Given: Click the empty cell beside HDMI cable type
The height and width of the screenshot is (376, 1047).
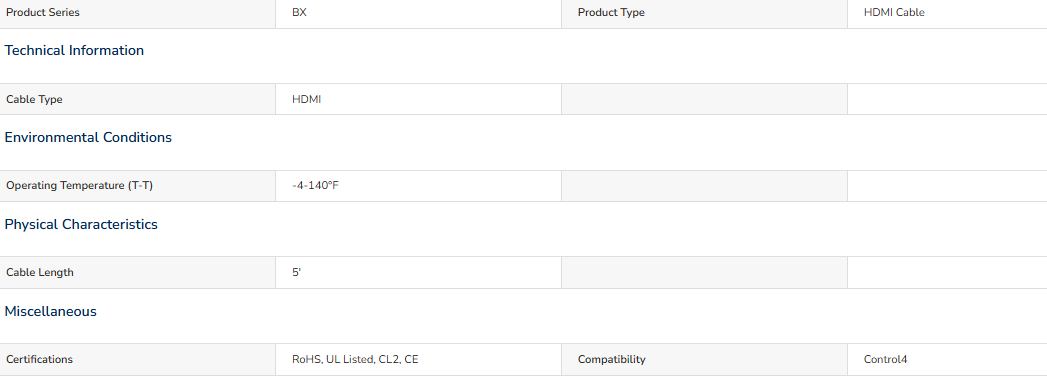Looking at the screenshot, I should 704,100.
